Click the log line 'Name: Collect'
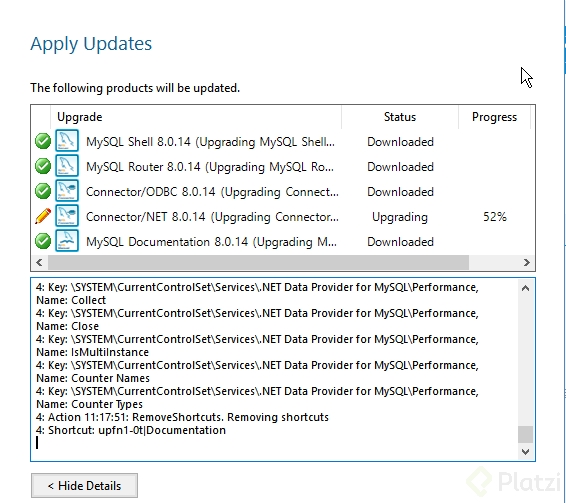566x503 pixels. tap(71, 300)
